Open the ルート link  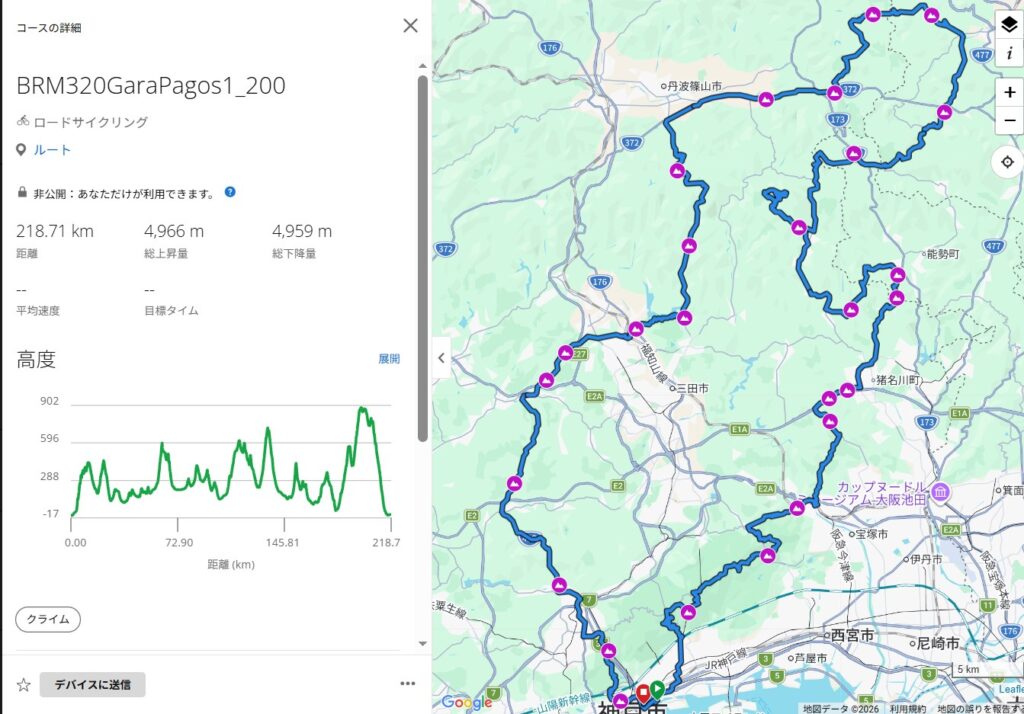pos(52,150)
